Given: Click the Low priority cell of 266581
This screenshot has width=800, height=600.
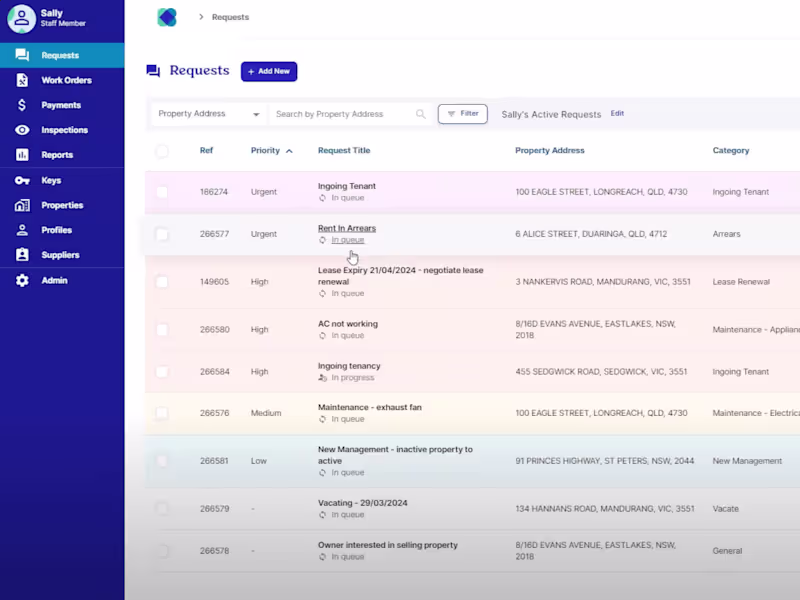Looking at the screenshot, I should click(x=258, y=461).
